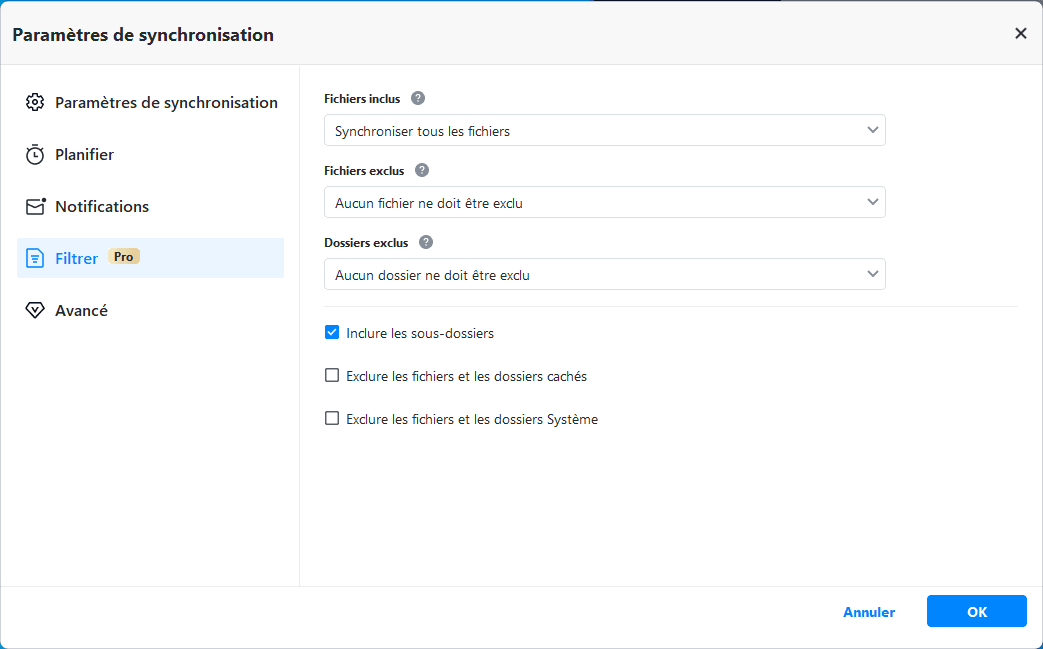Check Exclure les fichiers et dossiers Système
The width and height of the screenshot is (1043, 649).
[x=332, y=419]
